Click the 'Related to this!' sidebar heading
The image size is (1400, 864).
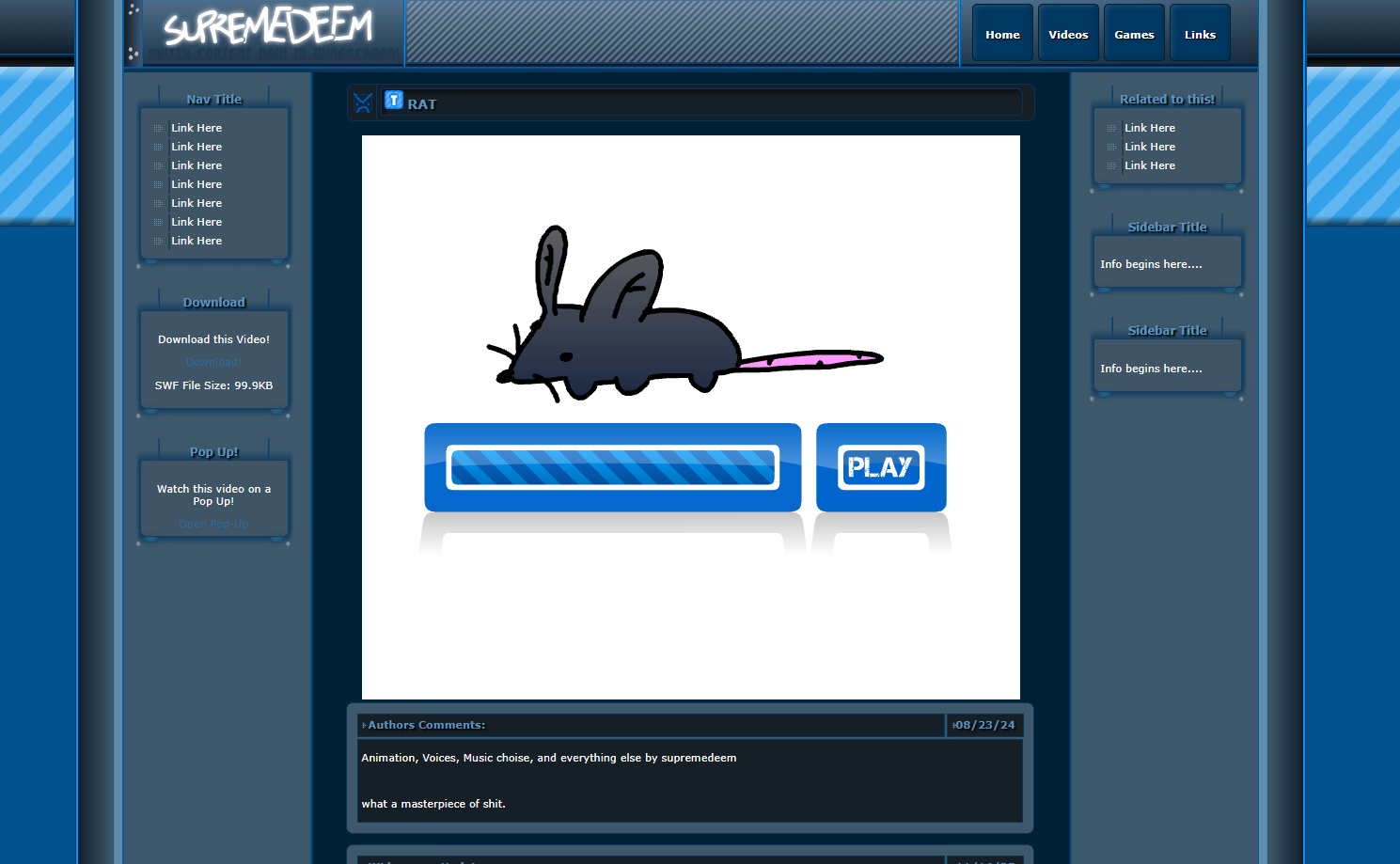point(1167,100)
